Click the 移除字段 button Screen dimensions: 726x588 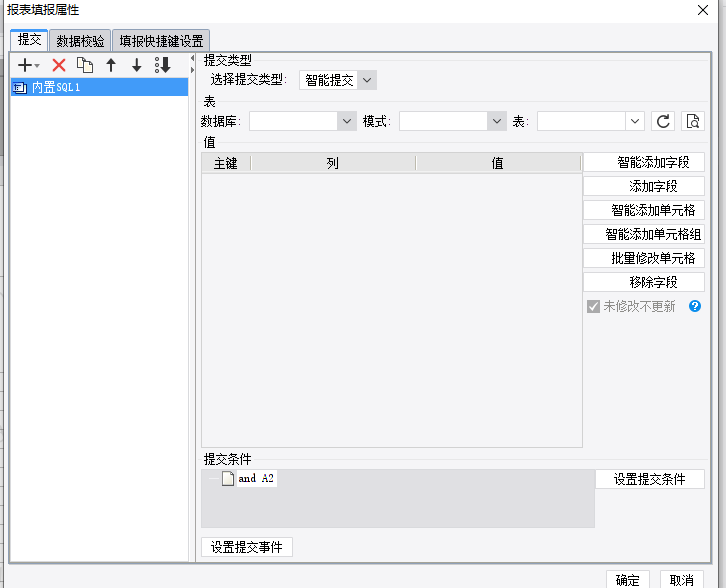(644, 282)
